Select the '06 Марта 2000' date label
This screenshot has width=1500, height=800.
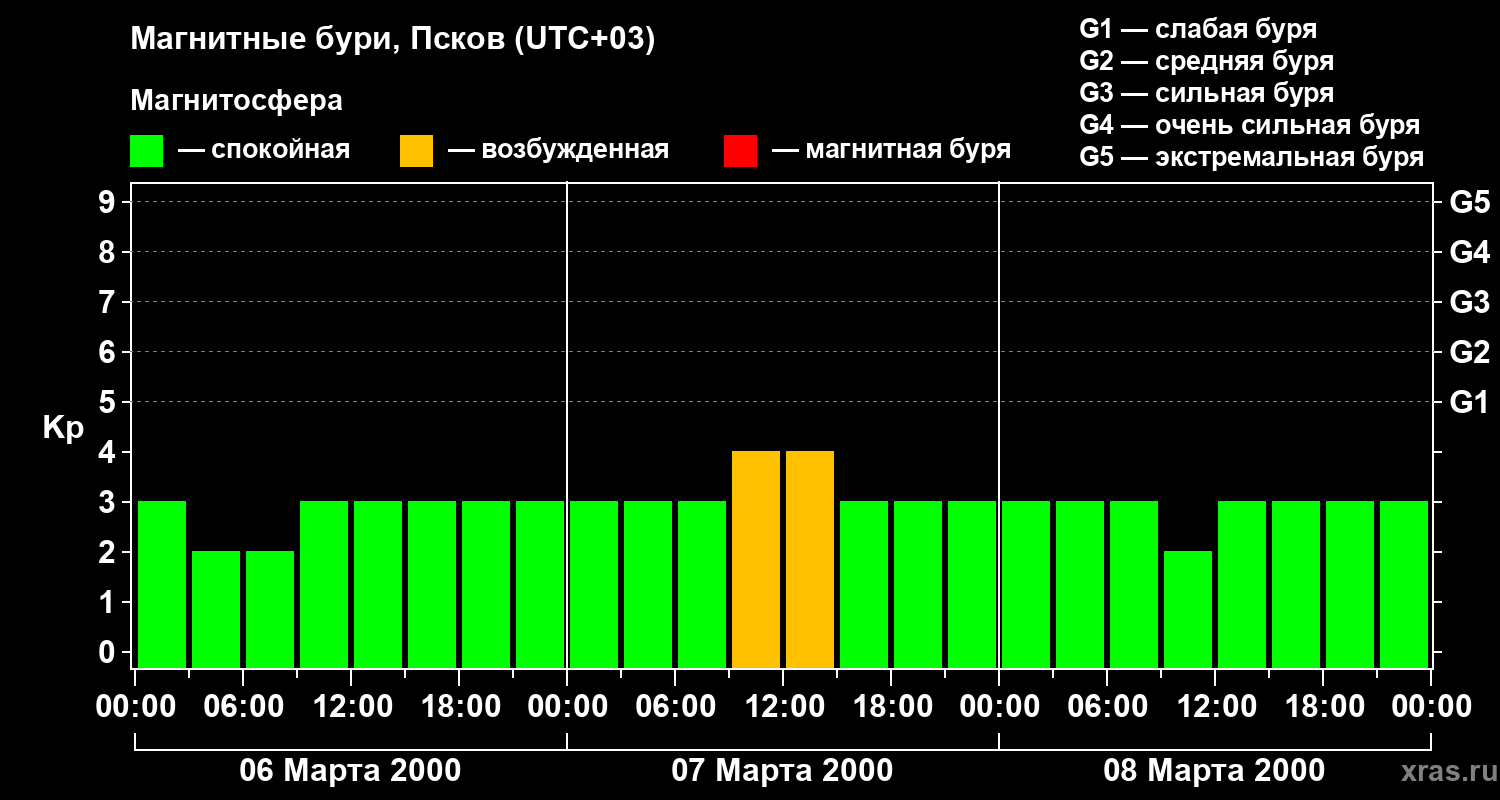(350, 771)
